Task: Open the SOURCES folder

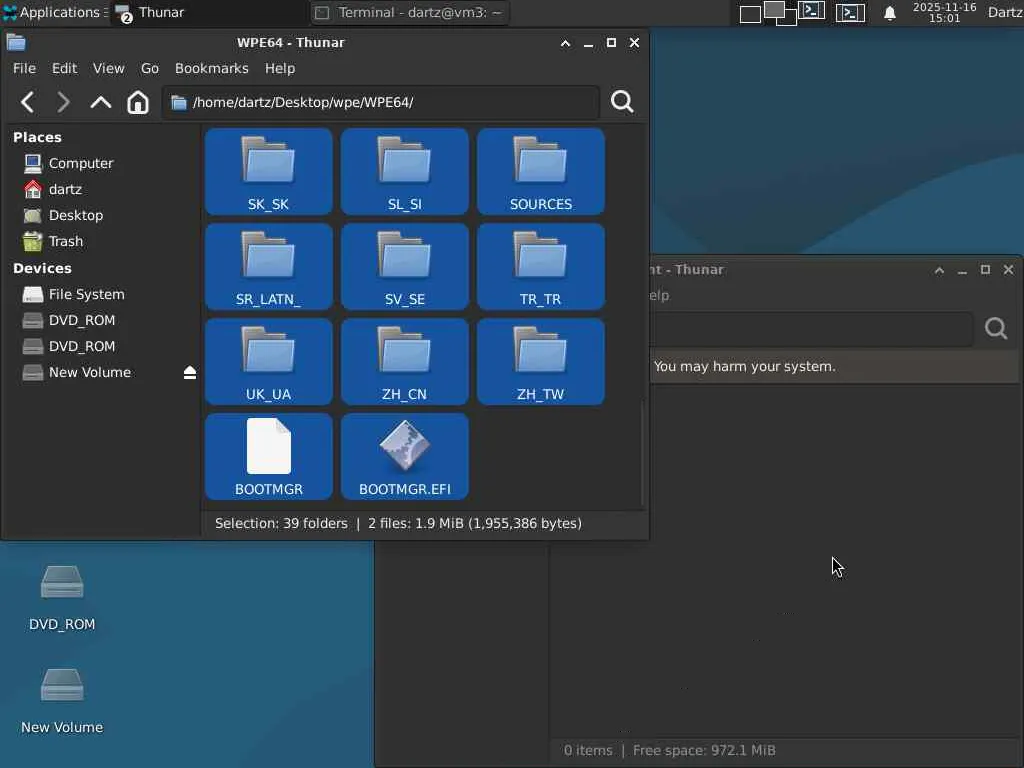Action: pyautogui.click(x=540, y=162)
